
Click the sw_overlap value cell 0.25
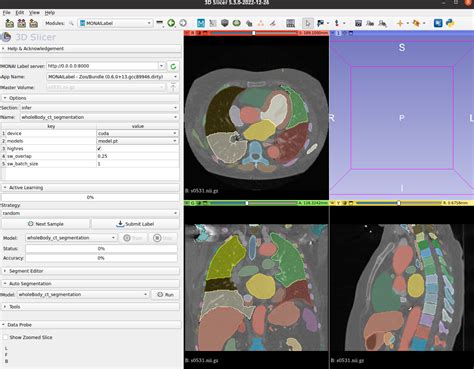137,156
